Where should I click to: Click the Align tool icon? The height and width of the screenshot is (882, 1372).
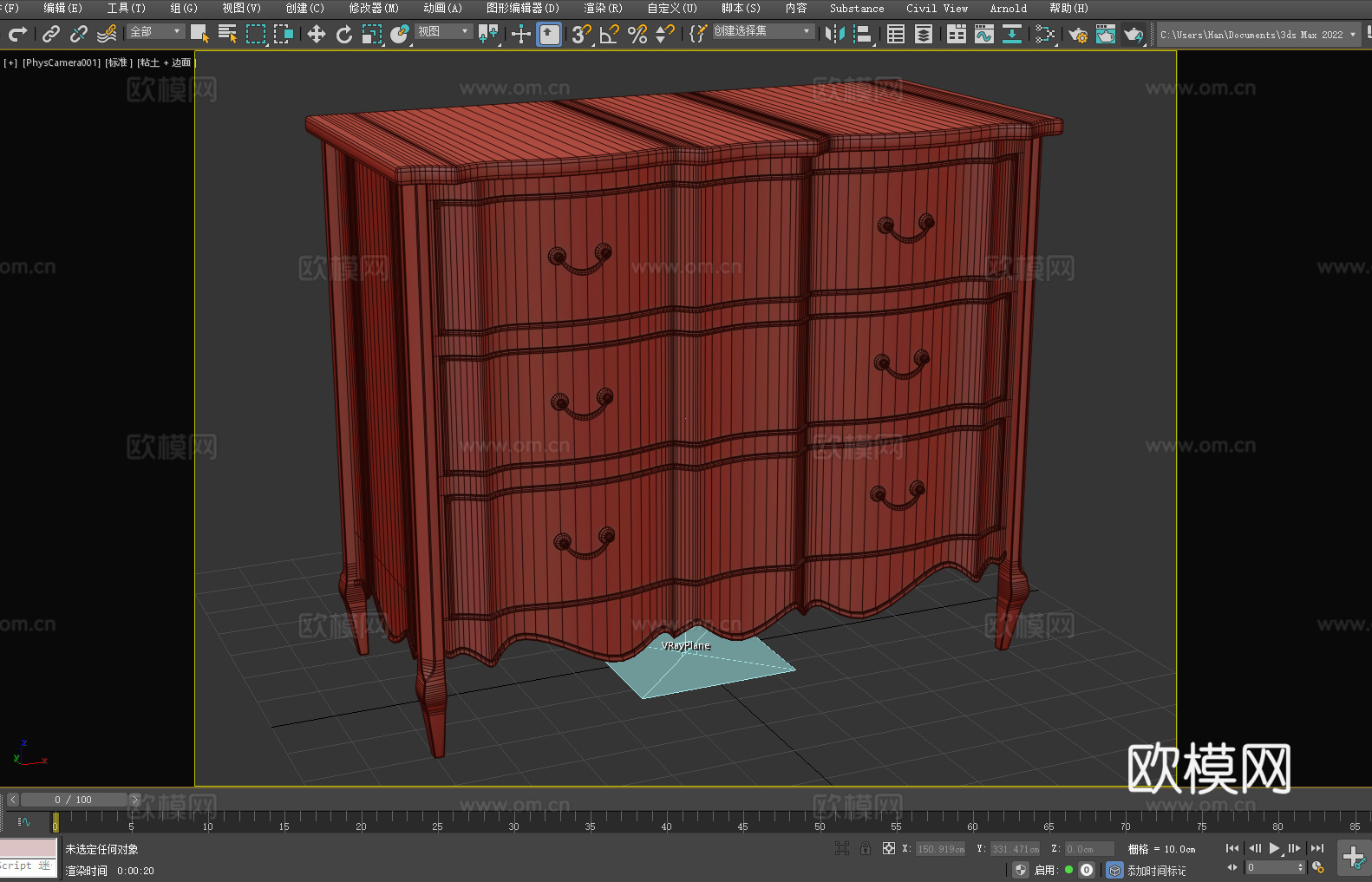pyautogui.click(x=863, y=34)
